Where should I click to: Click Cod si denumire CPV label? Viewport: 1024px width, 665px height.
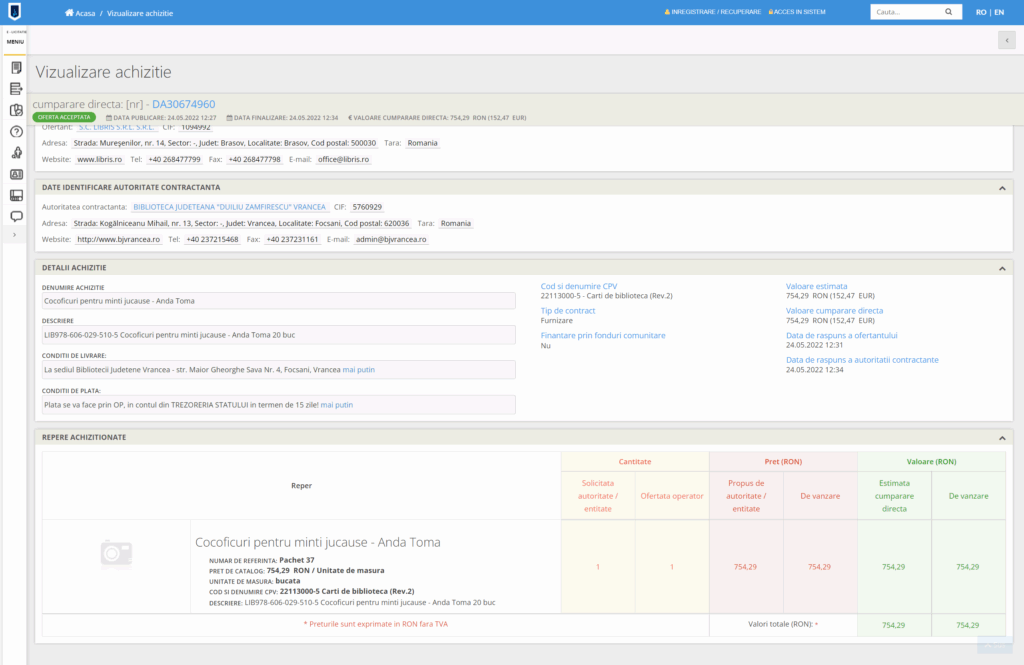[579, 286]
